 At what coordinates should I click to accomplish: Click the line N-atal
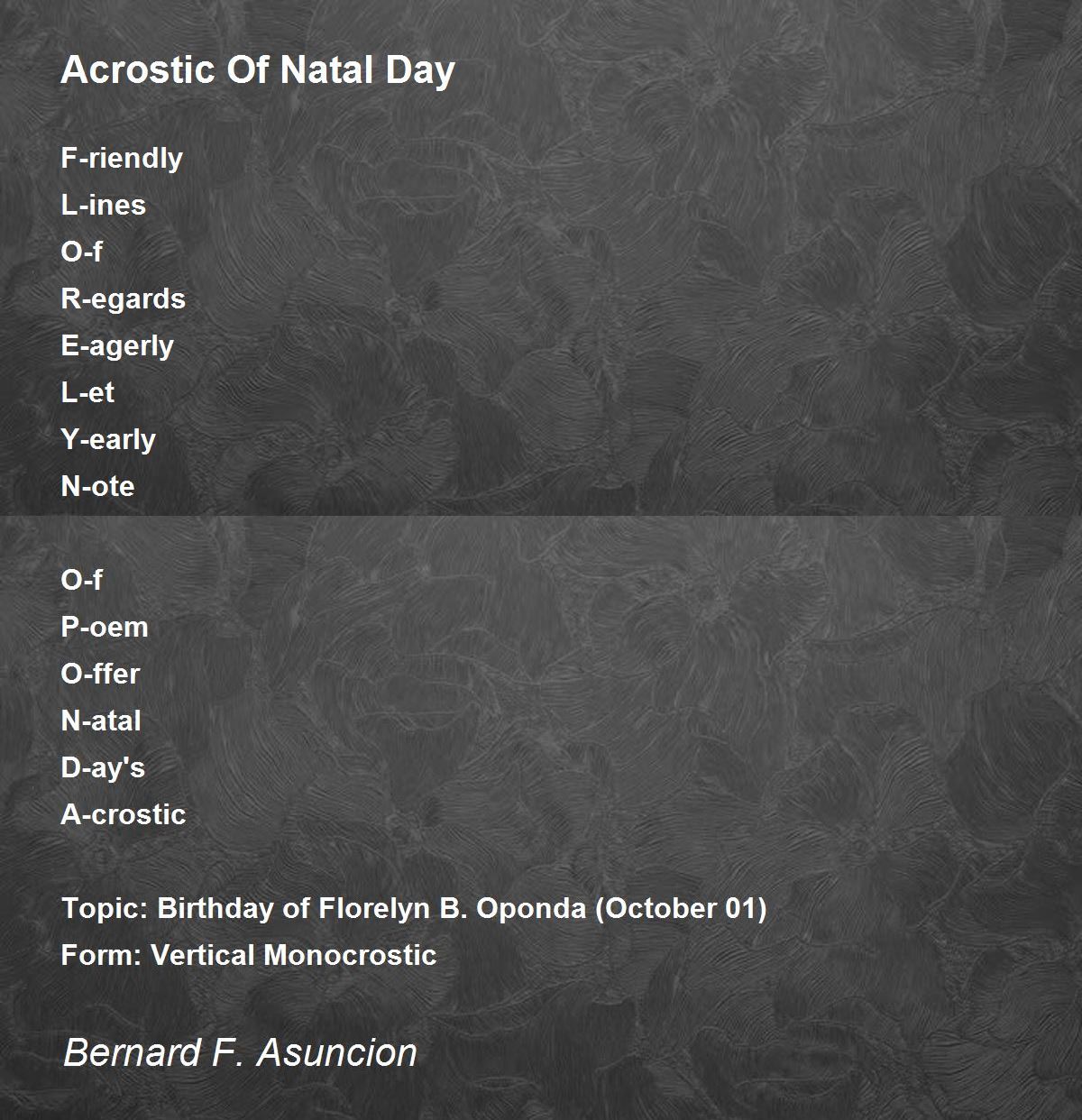[x=101, y=721]
